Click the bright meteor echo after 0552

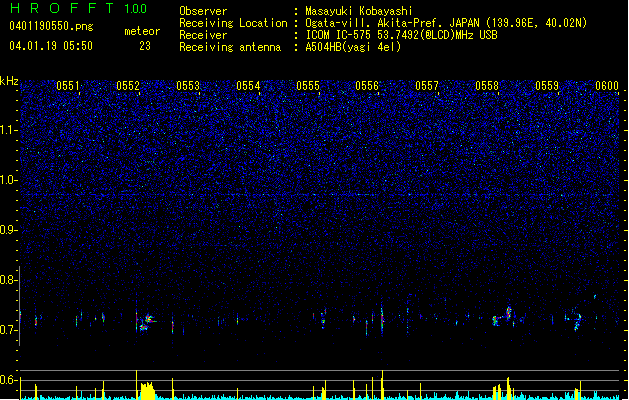[x=146, y=322]
